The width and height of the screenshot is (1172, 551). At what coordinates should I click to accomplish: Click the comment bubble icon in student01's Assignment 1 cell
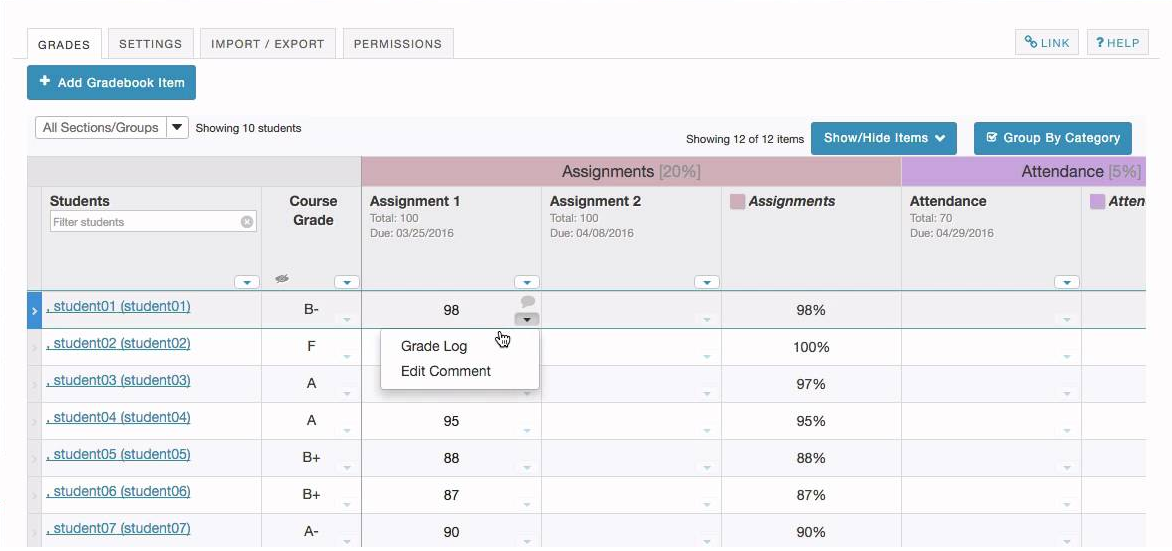528,301
